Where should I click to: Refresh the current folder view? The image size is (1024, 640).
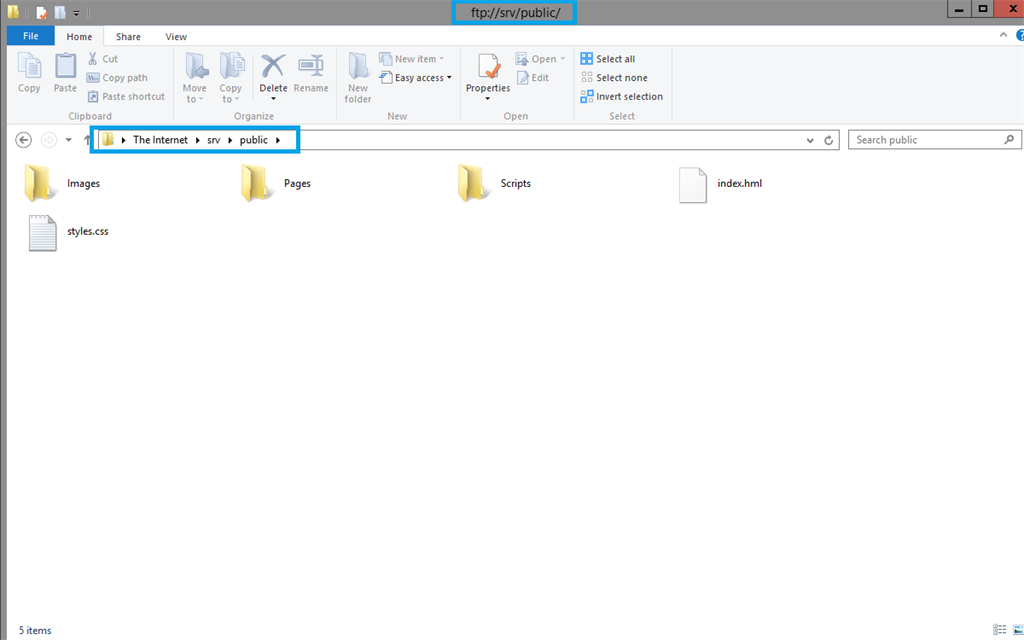[x=829, y=141]
